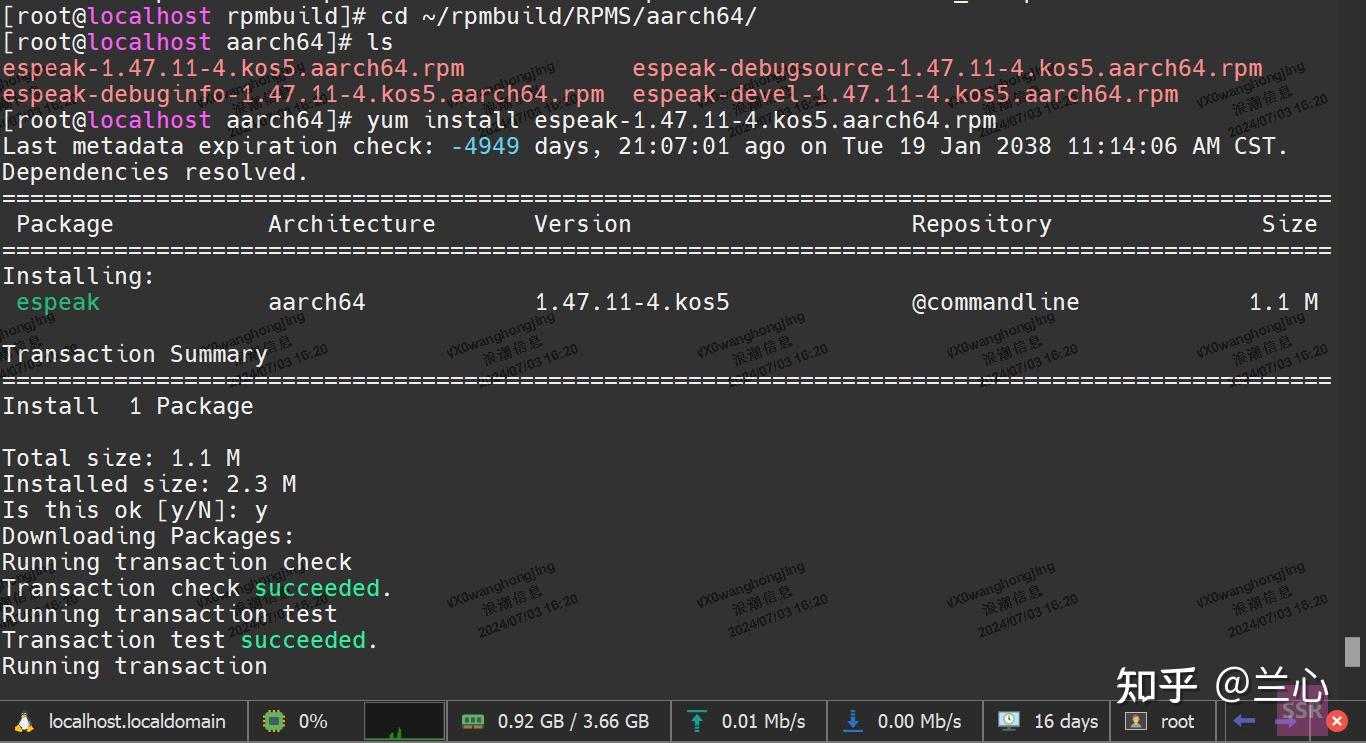Click the green espeak package name
This screenshot has height=743, width=1366.
coord(57,302)
